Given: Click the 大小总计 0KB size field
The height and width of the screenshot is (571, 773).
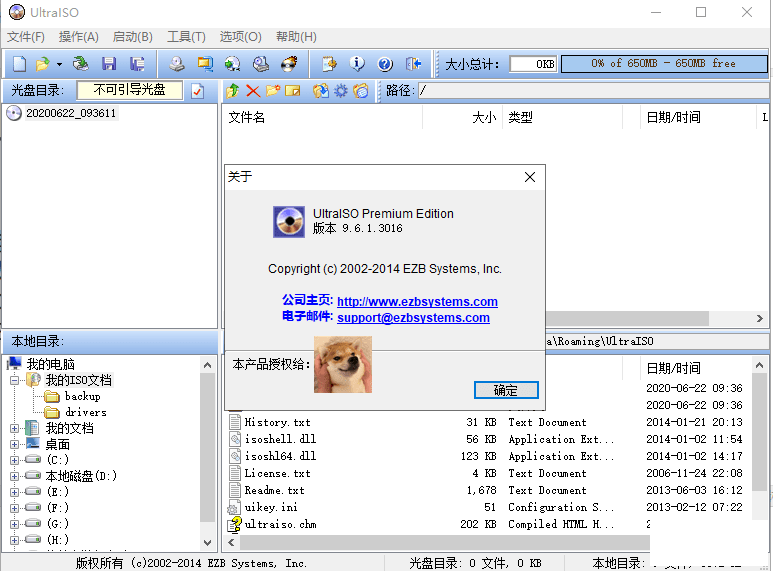Looking at the screenshot, I should click(x=533, y=64).
